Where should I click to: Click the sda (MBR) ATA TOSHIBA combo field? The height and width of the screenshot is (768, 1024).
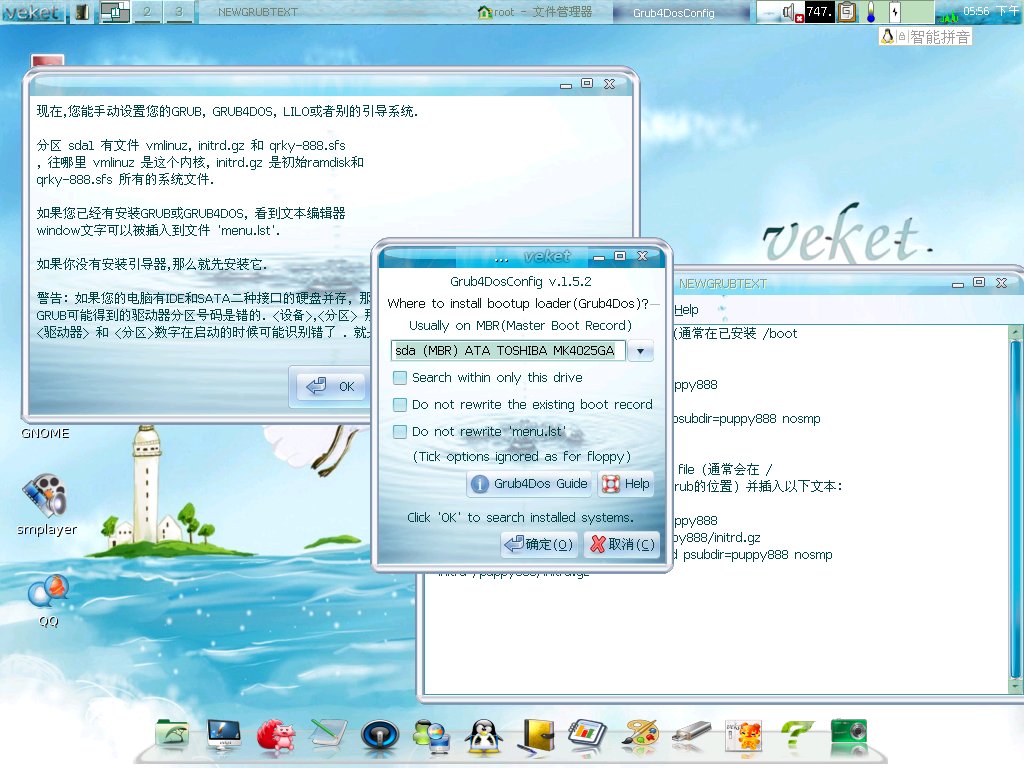click(508, 351)
